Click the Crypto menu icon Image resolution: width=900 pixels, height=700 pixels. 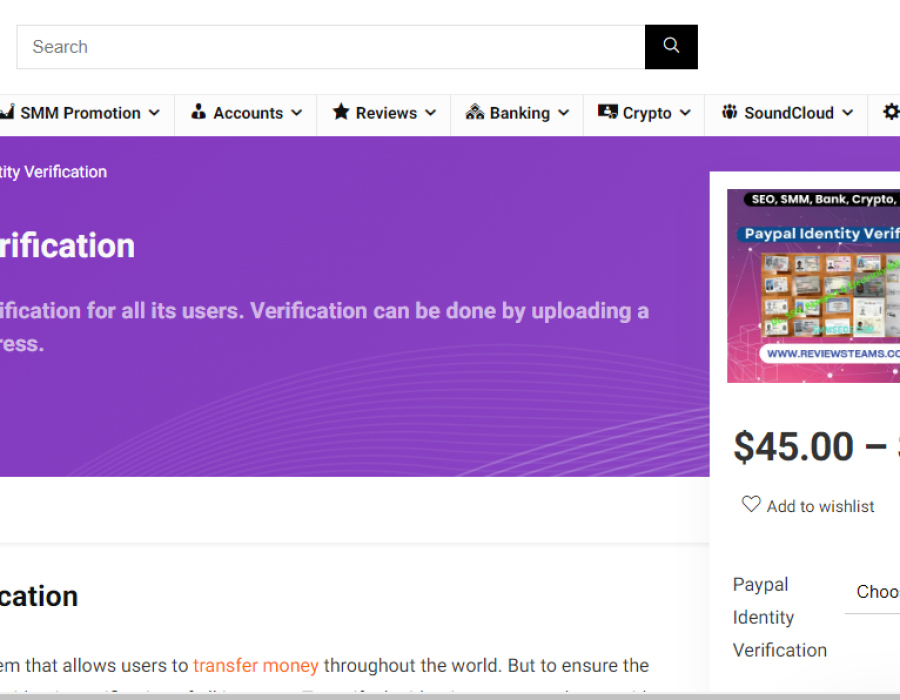click(x=607, y=112)
